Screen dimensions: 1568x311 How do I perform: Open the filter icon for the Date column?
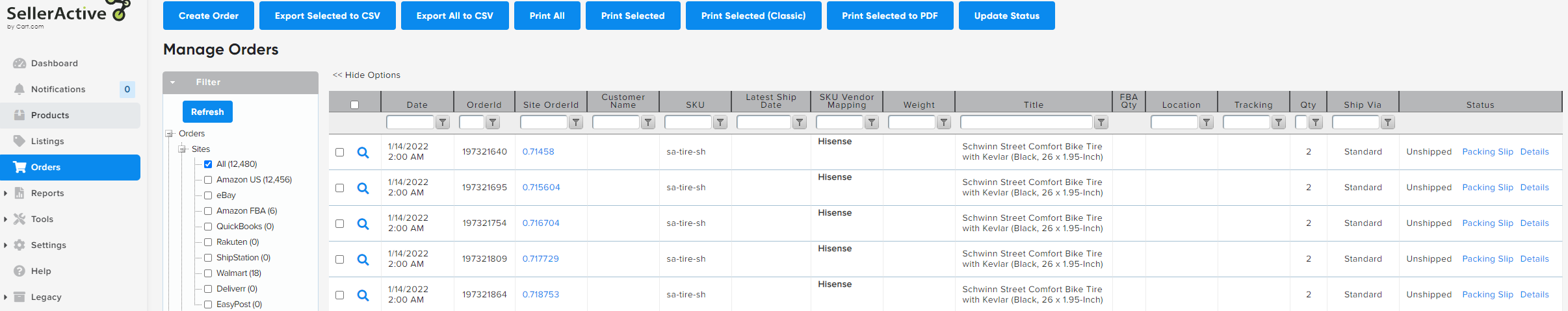[x=443, y=122]
